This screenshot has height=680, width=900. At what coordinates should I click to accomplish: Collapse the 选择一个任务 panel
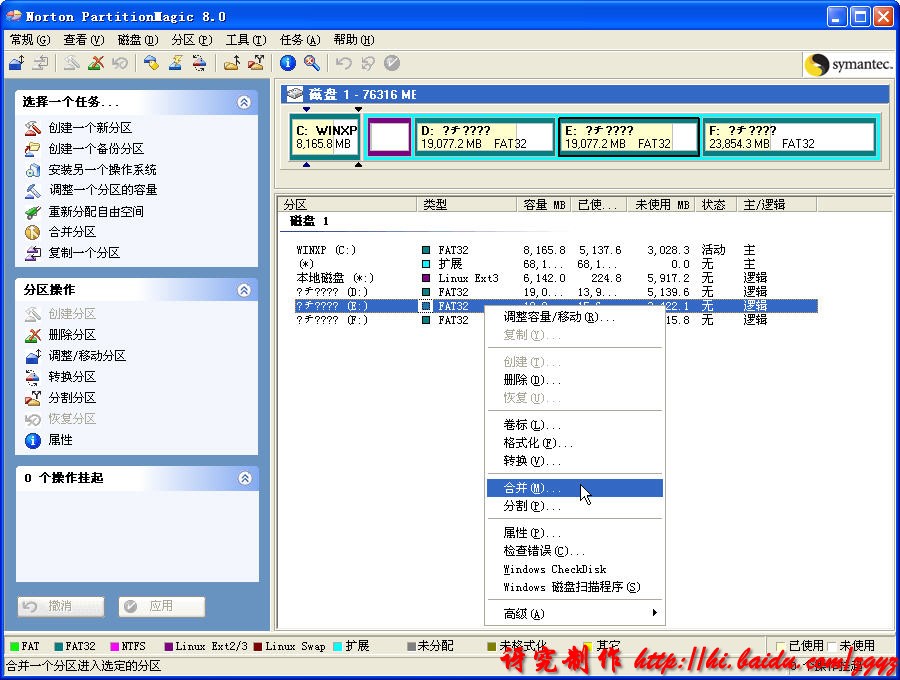coord(244,102)
